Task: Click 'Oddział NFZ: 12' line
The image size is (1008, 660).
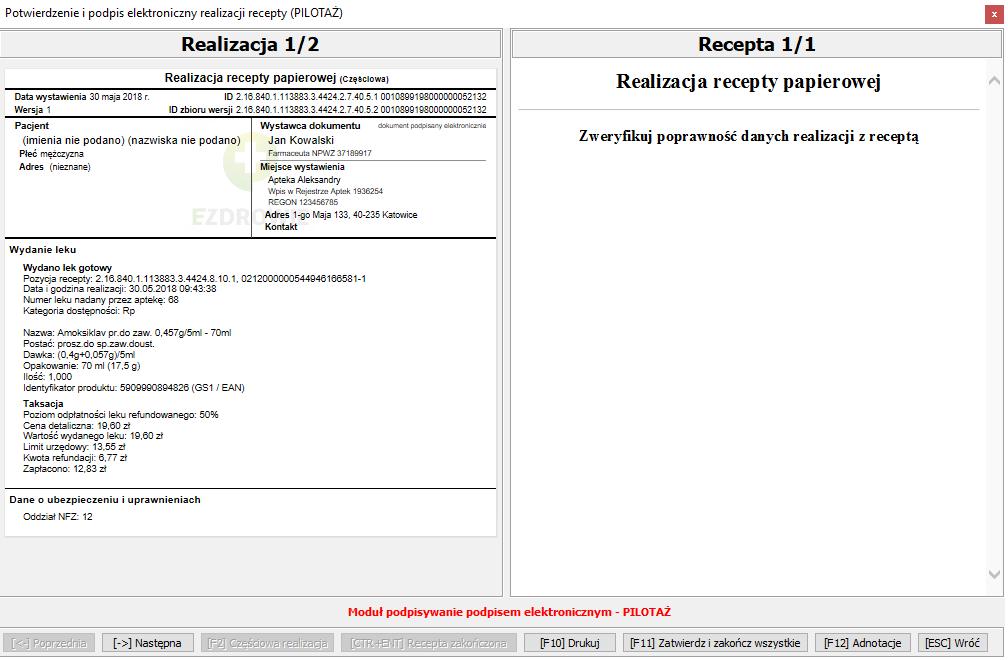Action: tap(58, 517)
